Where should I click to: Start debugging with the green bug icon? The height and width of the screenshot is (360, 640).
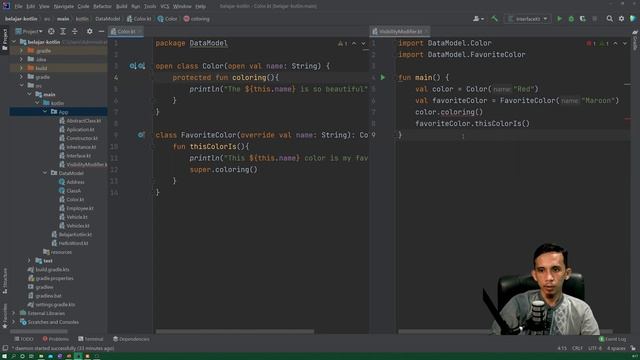[x=571, y=19]
